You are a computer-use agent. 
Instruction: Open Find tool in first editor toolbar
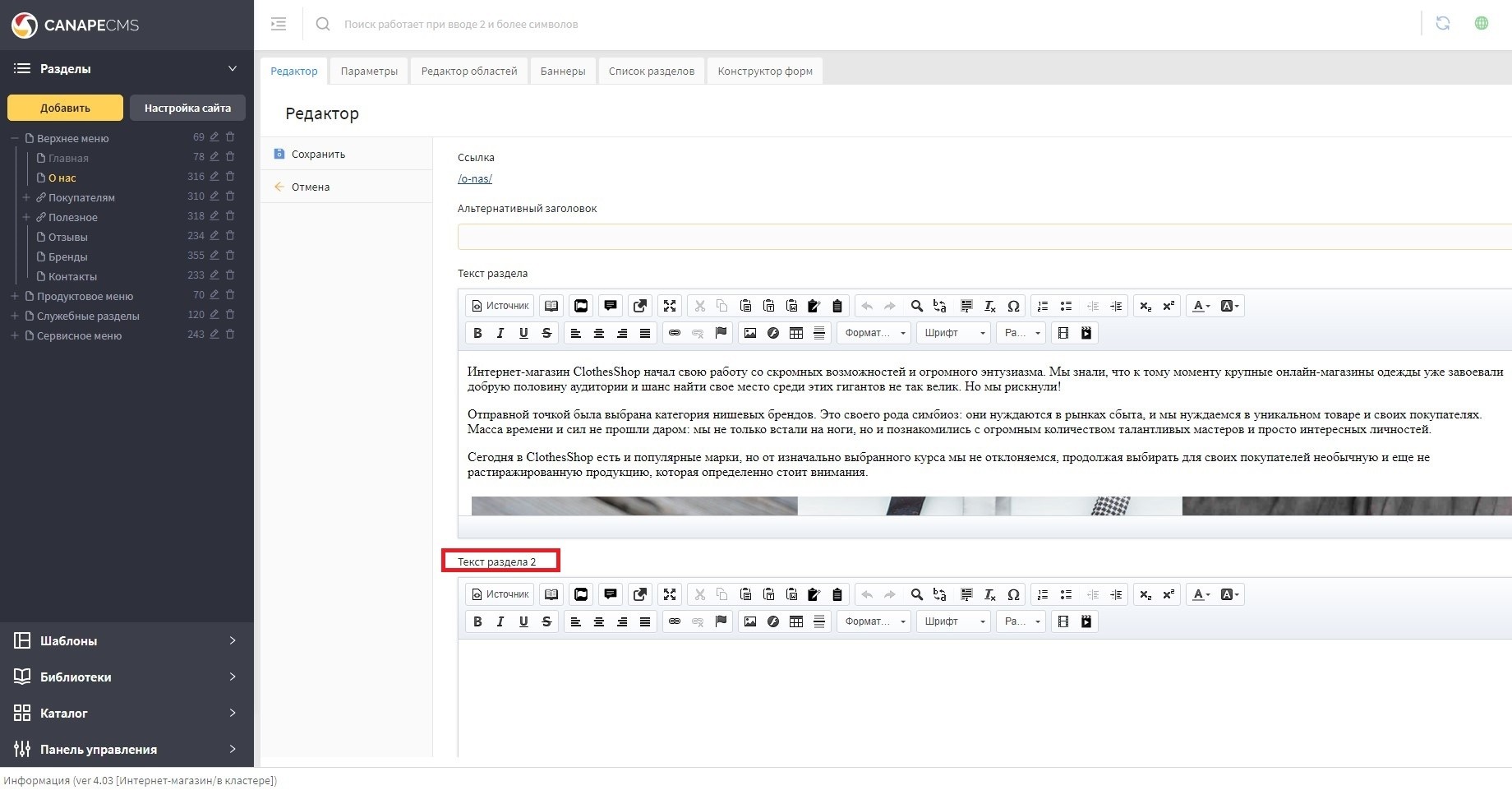(x=916, y=306)
